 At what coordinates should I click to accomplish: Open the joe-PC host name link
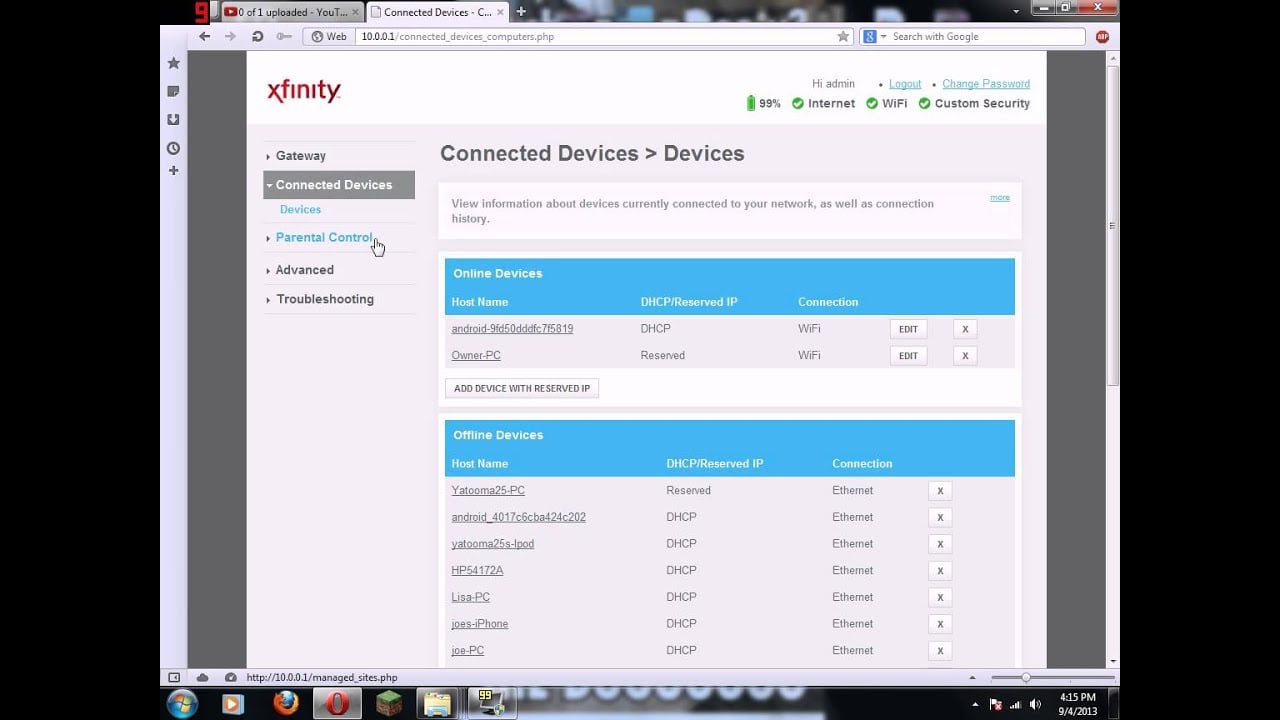[x=467, y=650]
